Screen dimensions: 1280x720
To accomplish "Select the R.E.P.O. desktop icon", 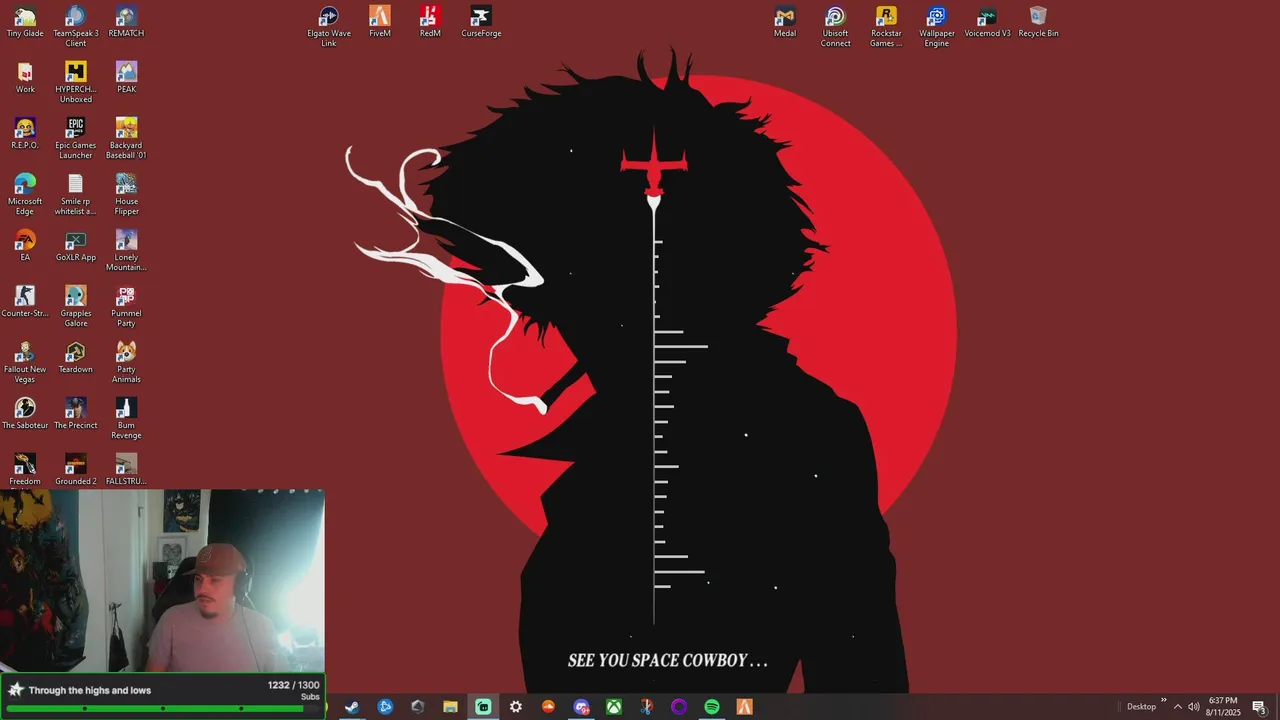I will point(25,134).
